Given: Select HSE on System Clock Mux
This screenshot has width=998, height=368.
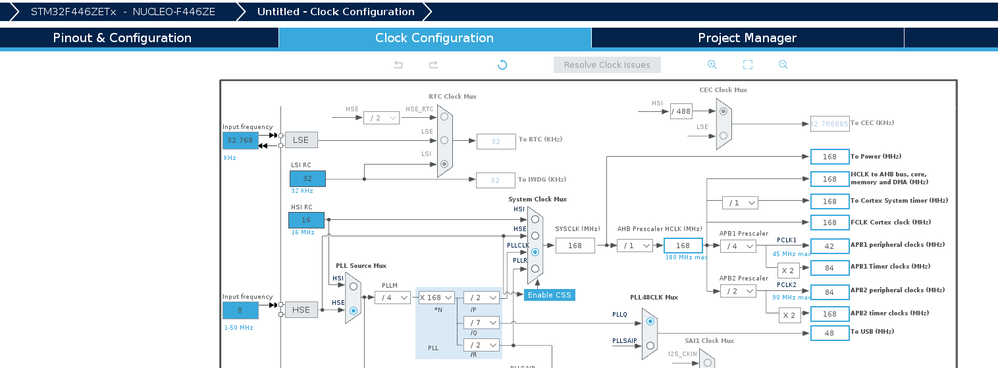Looking at the screenshot, I should pyautogui.click(x=535, y=236).
